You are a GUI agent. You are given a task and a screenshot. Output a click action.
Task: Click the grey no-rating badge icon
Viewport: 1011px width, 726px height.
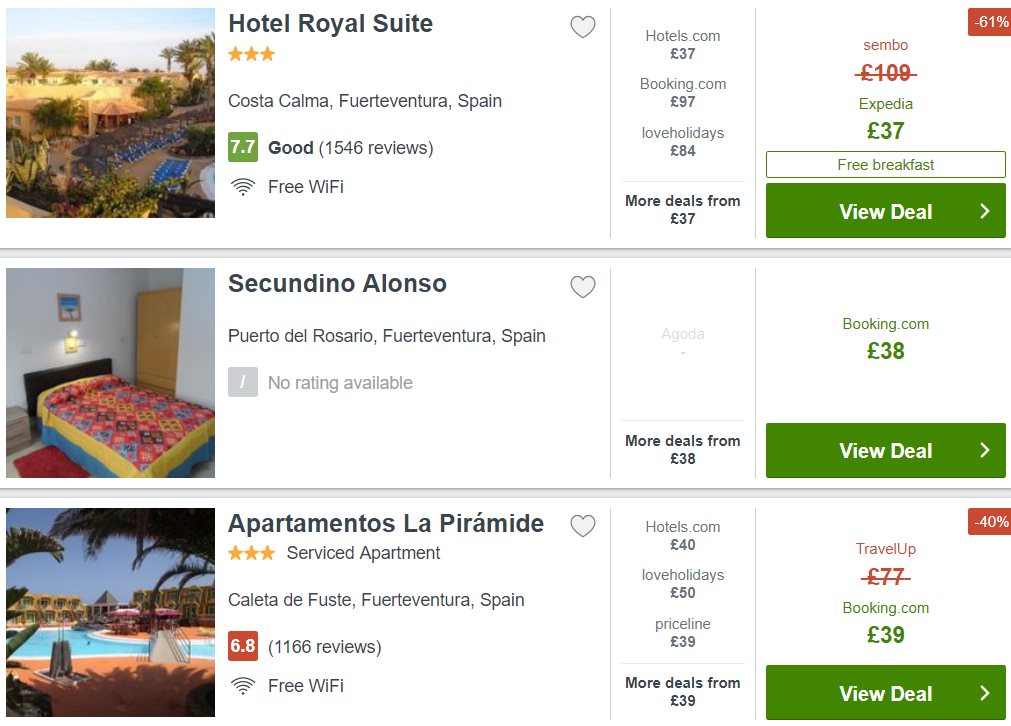click(243, 382)
